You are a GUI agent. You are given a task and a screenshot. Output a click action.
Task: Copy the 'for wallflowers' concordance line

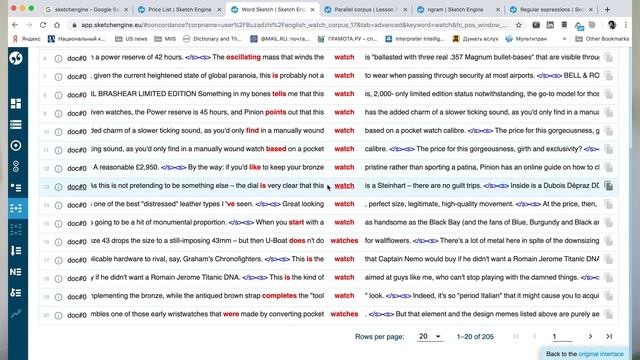pos(609,241)
